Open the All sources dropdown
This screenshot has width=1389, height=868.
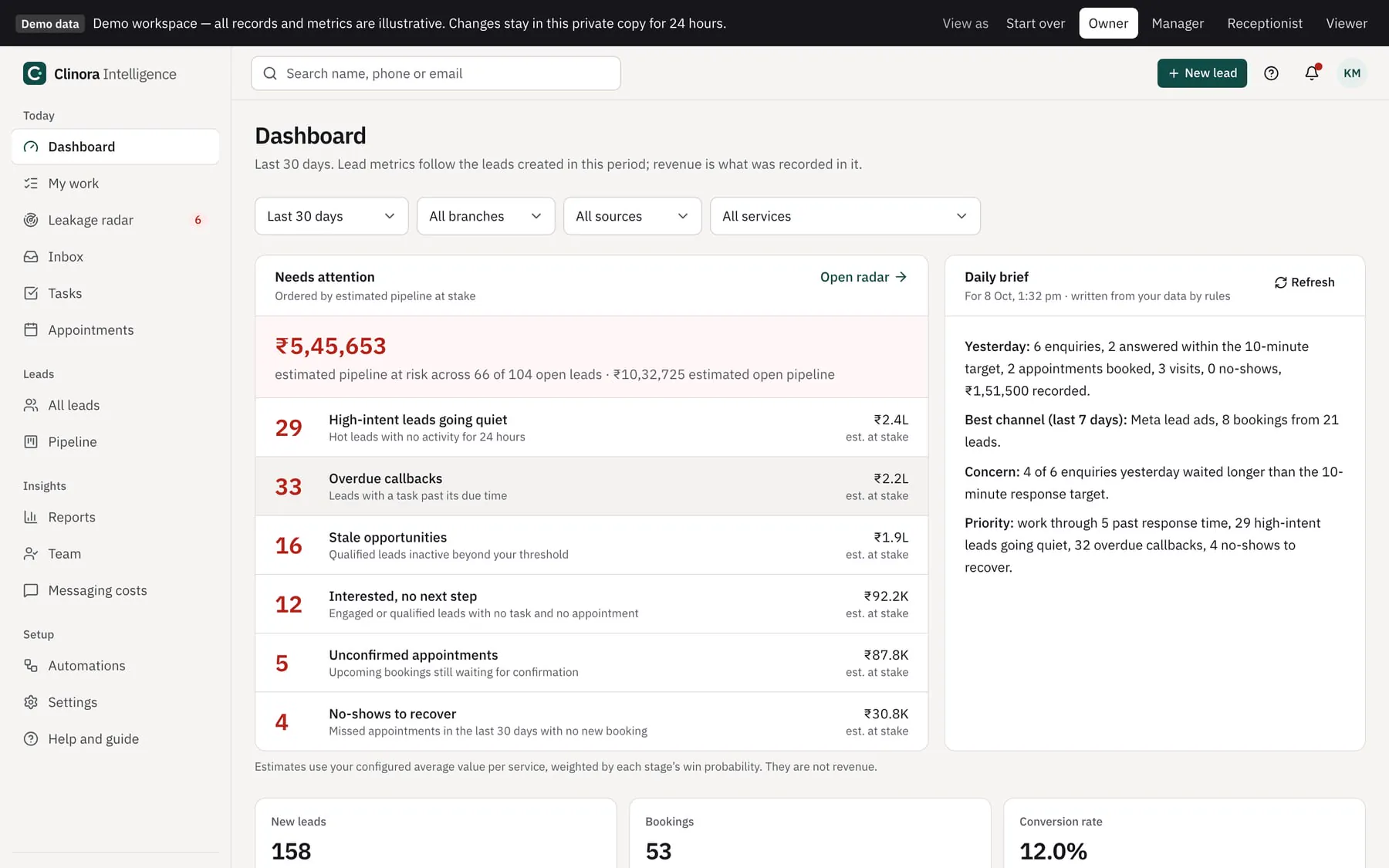click(632, 216)
